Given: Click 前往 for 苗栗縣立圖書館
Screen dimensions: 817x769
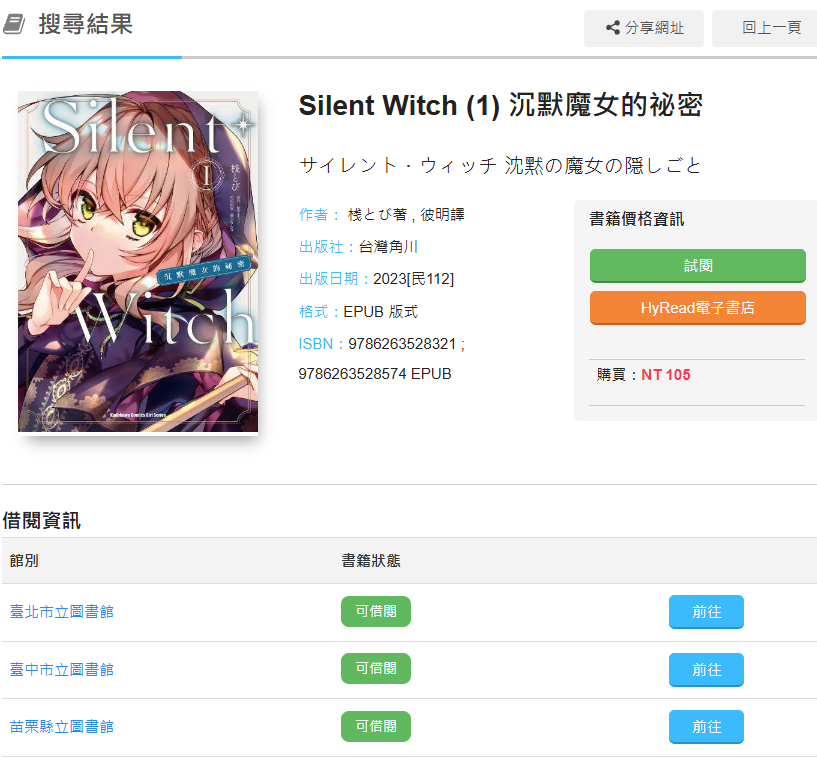Looking at the screenshot, I should point(706,727).
